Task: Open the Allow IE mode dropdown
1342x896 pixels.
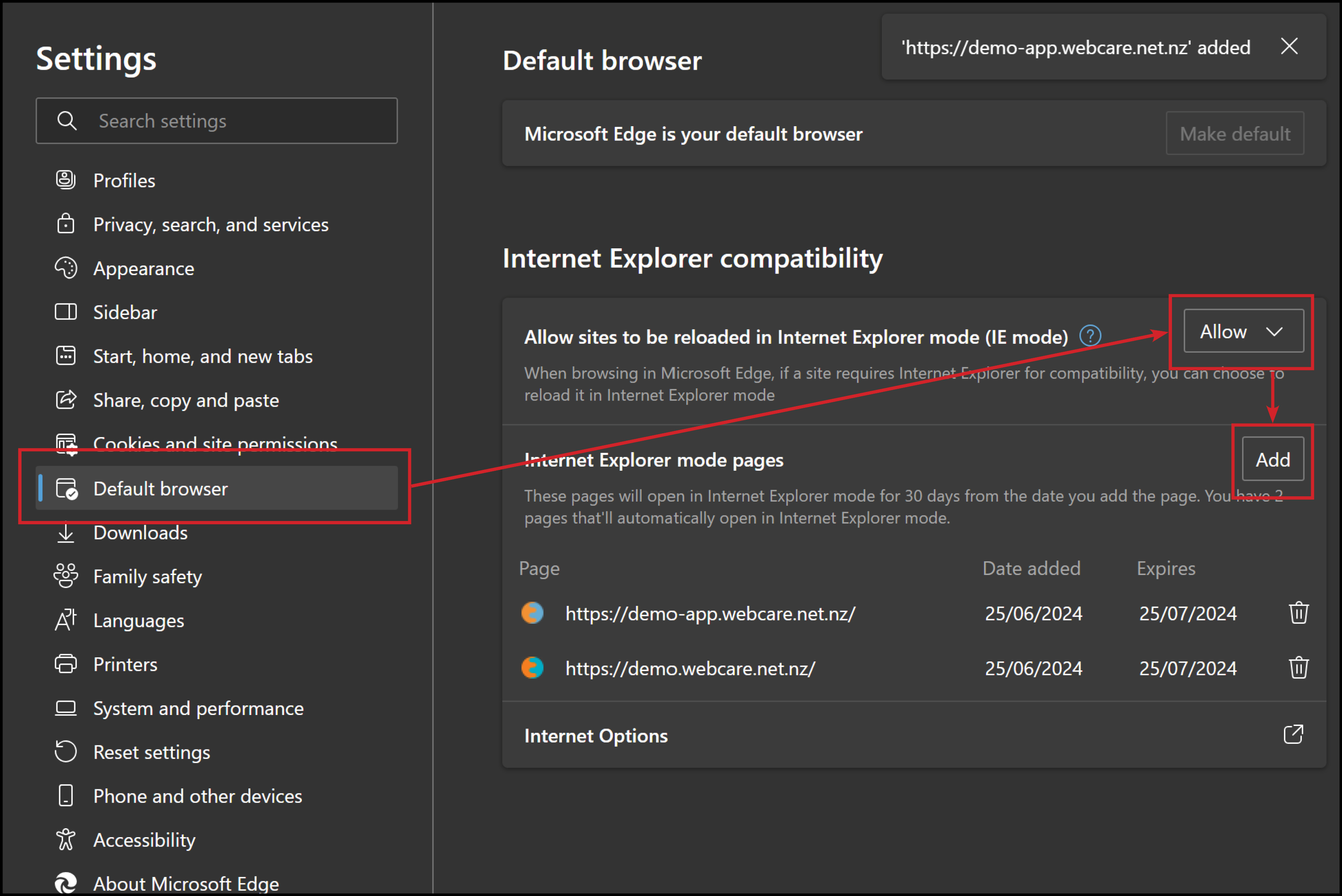Action: [x=1244, y=332]
